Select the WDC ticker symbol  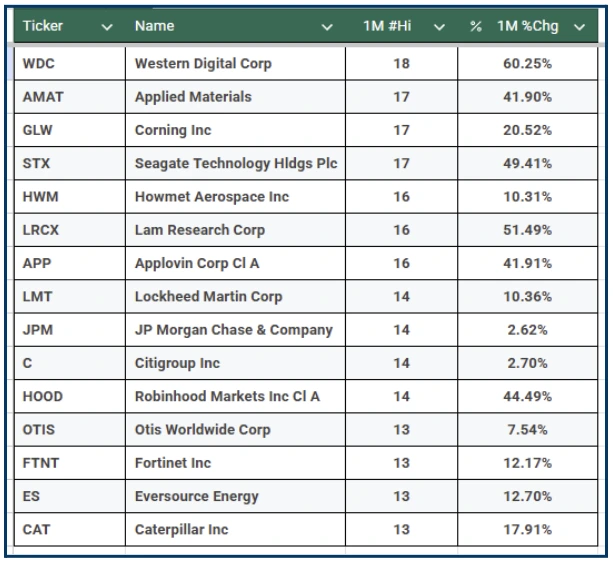[40, 64]
